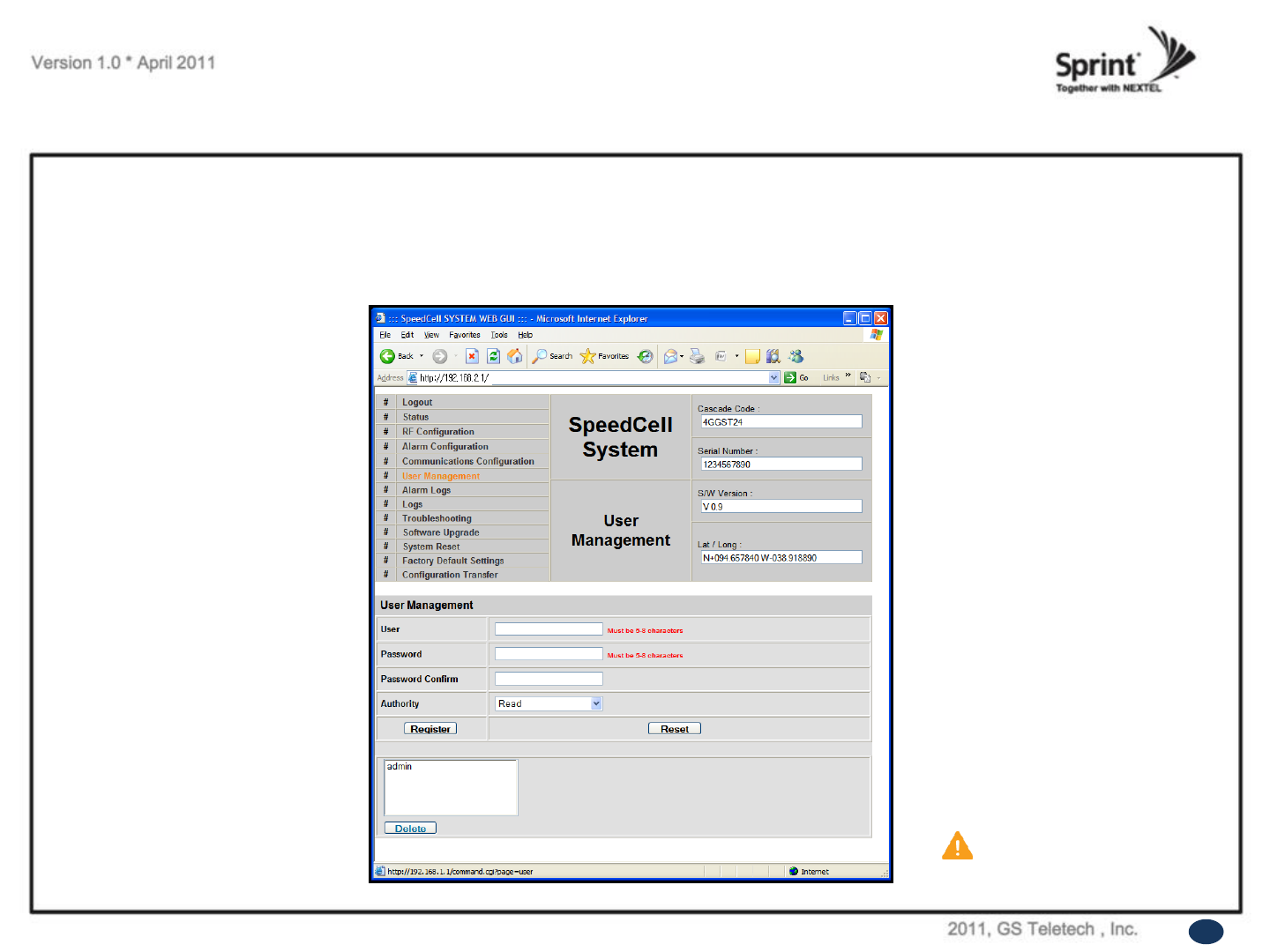This screenshot has width=1270, height=952.
Task: Open the File menu
Action: pyautogui.click(x=385, y=335)
